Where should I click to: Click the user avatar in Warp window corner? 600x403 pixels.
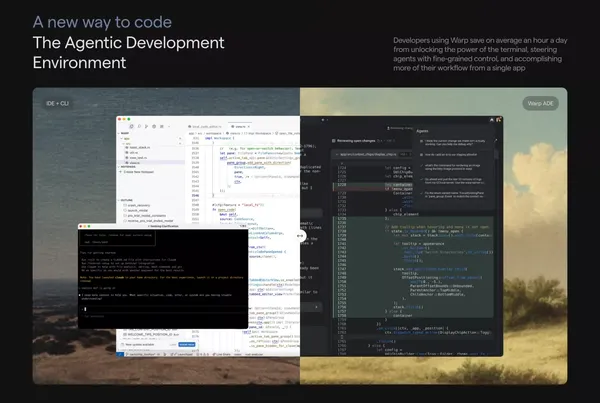(499, 120)
